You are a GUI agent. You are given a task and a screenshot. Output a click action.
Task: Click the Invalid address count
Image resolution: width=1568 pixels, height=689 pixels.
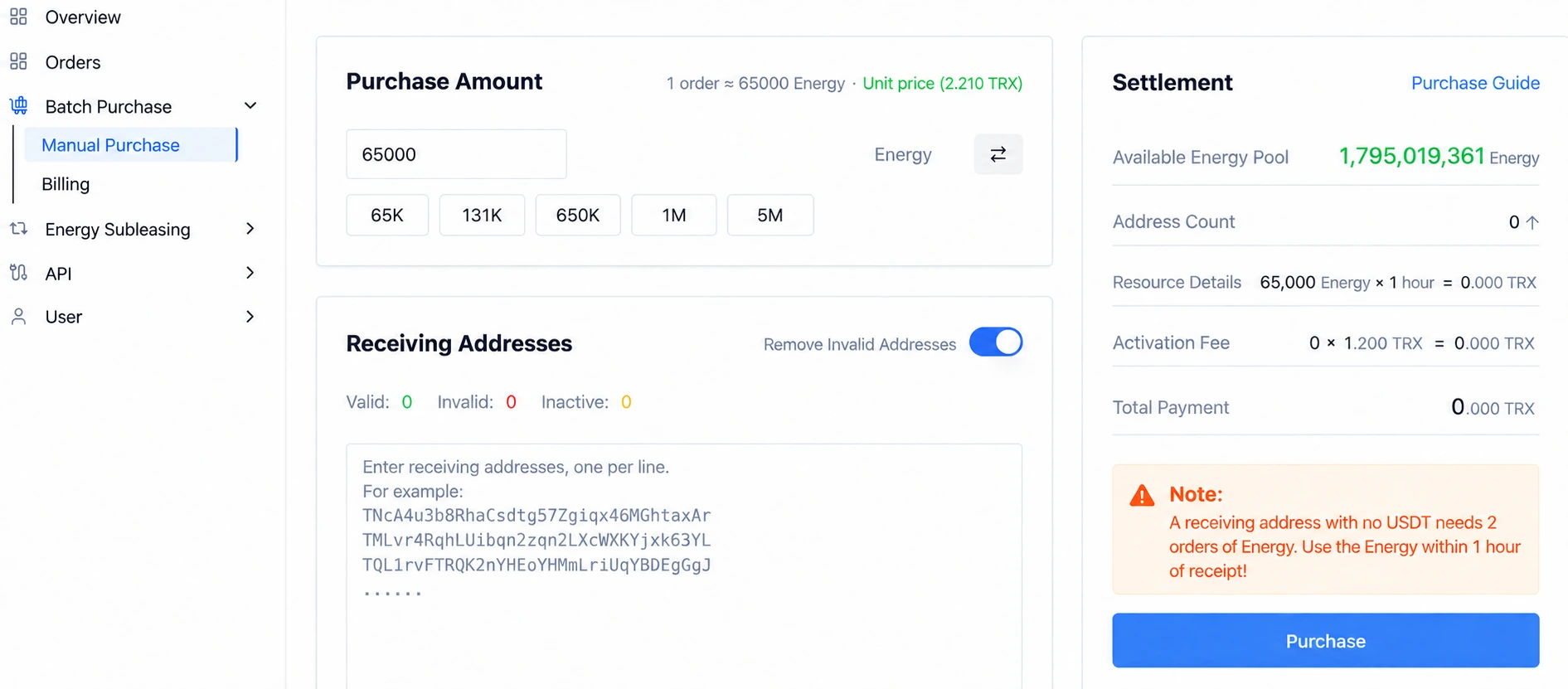coord(511,402)
